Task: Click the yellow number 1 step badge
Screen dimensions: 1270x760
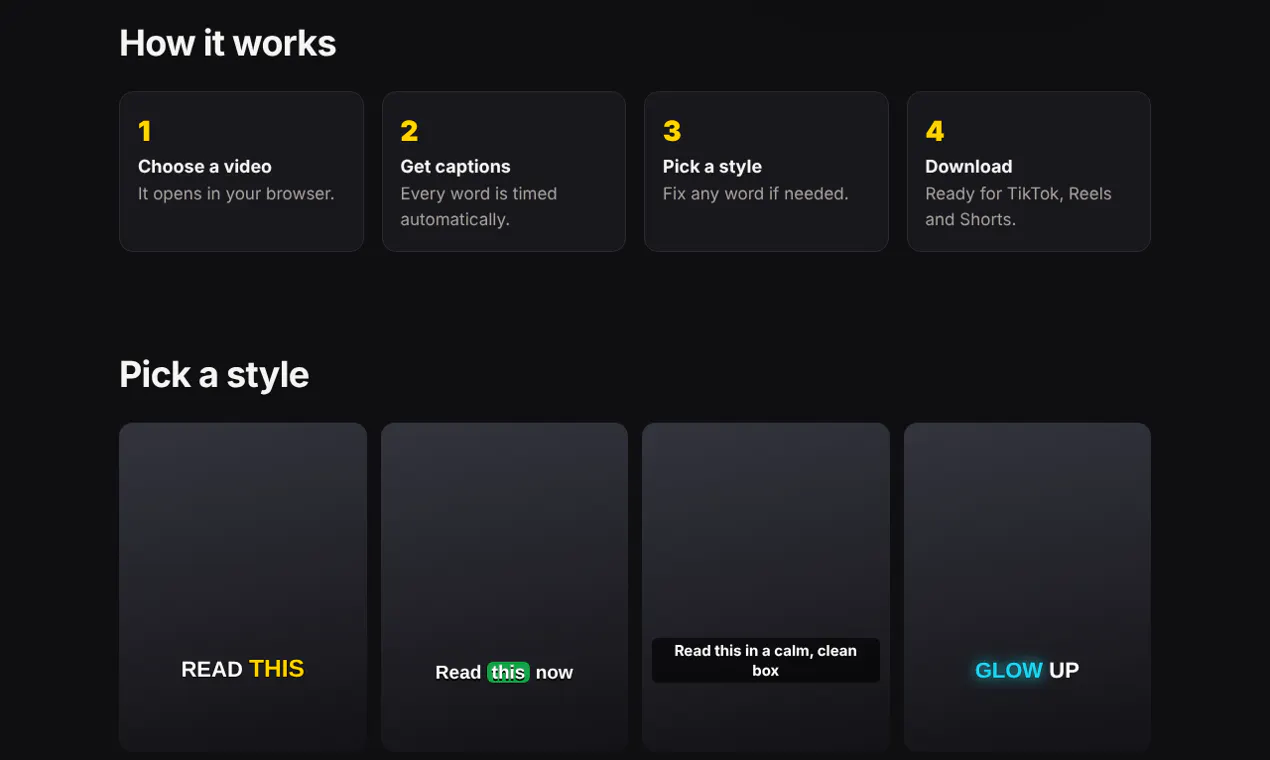Action: pos(145,131)
